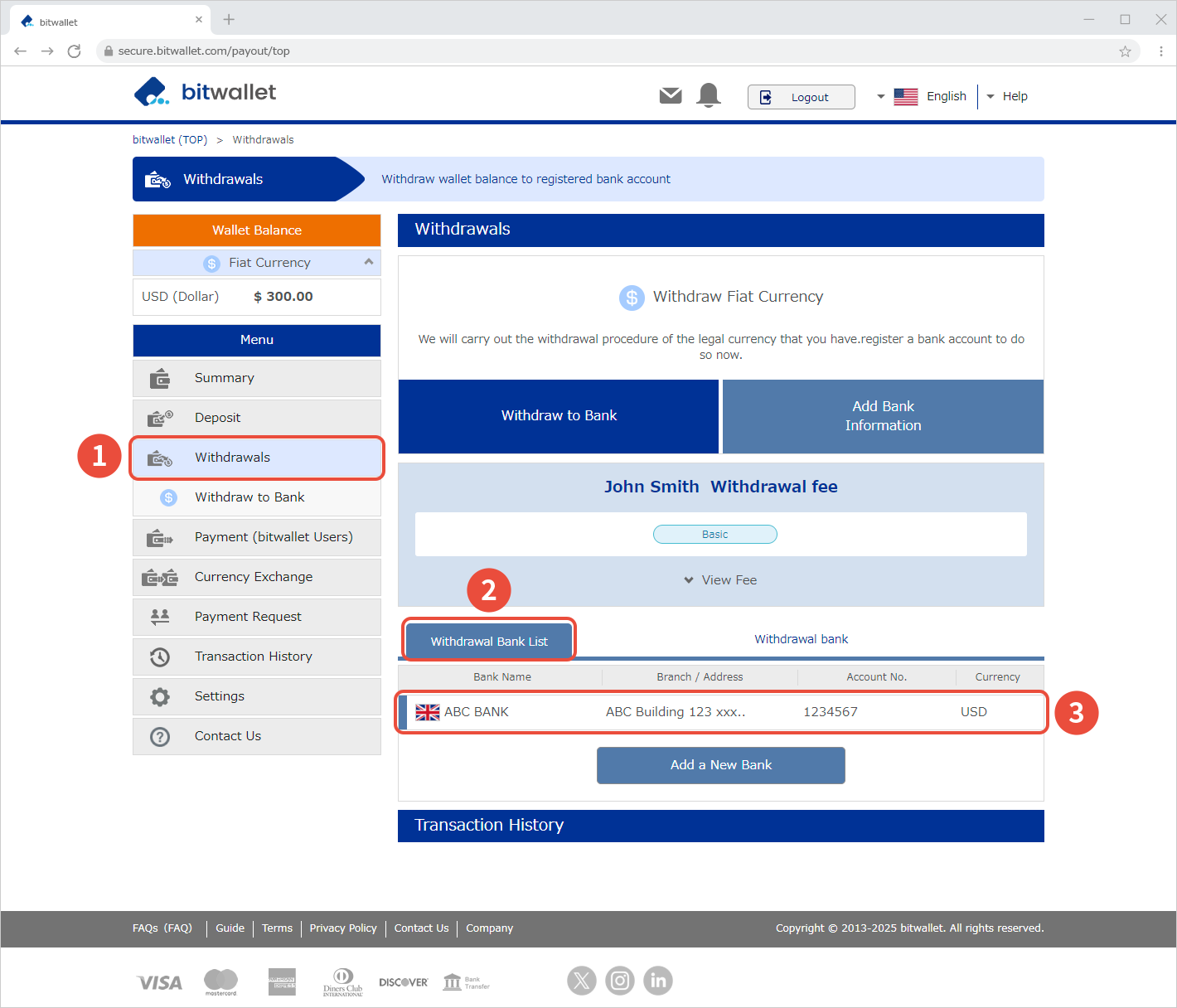Open the X (Twitter) social icon
Screen dimensions: 1177x1008
click(x=582, y=981)
